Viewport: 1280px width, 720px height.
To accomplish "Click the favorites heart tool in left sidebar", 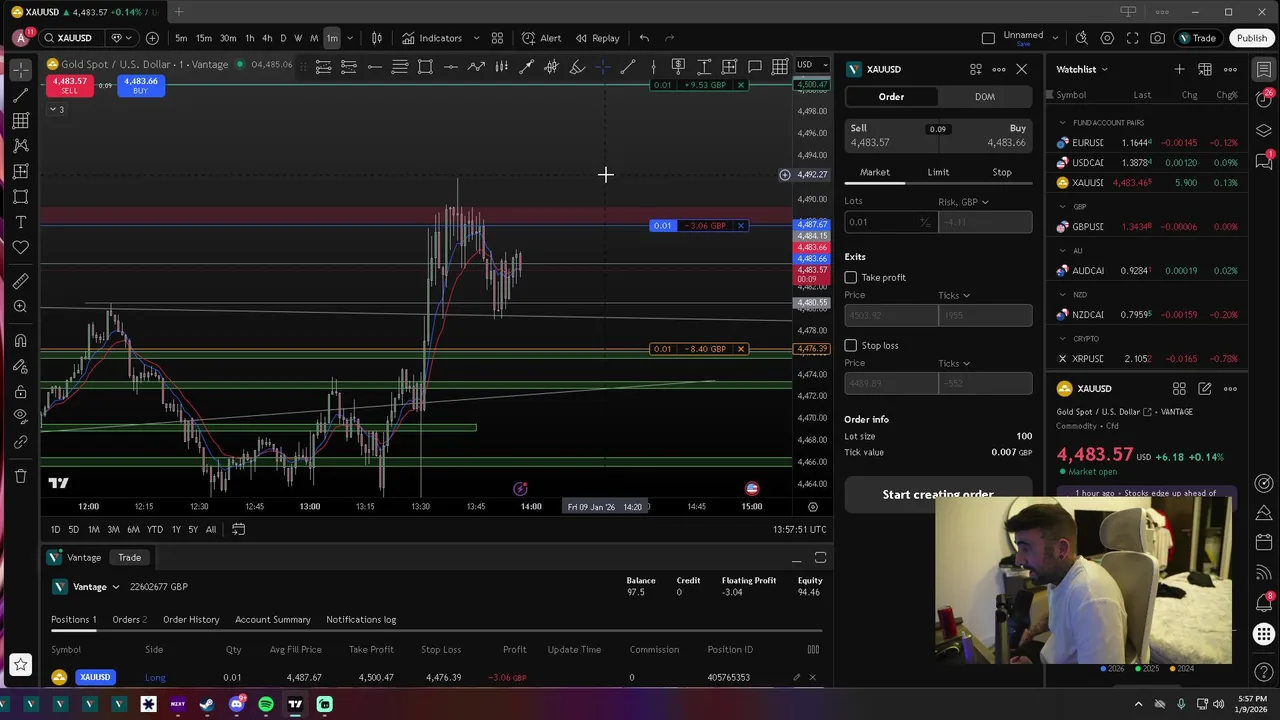I will (20, 247).
